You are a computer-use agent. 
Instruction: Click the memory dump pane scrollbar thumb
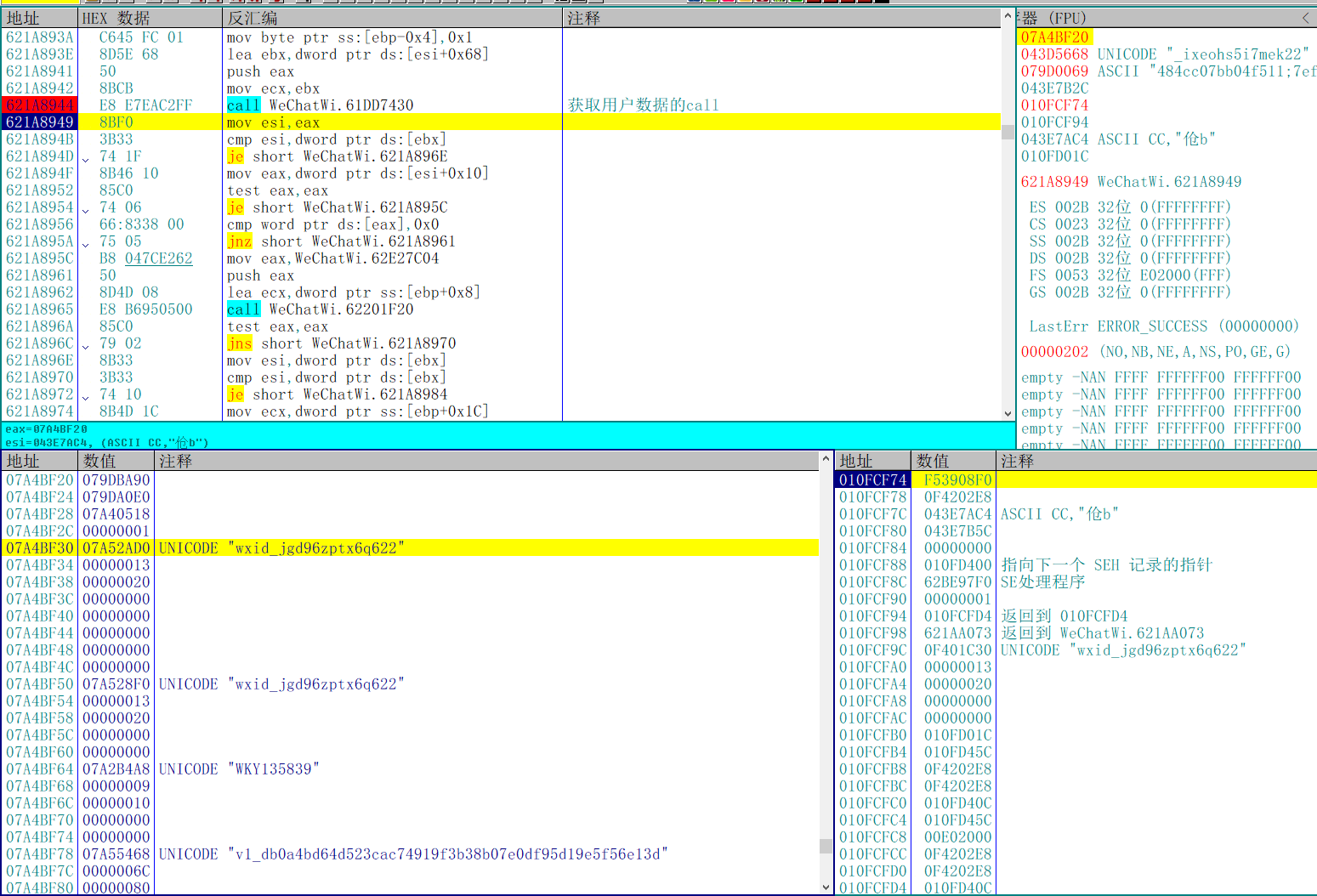pyautogui.click(x=826, y=846)
